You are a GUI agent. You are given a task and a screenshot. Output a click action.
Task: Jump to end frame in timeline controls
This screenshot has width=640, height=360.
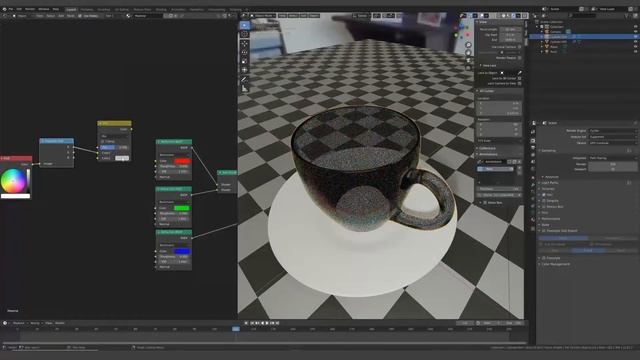coord(278,323)
